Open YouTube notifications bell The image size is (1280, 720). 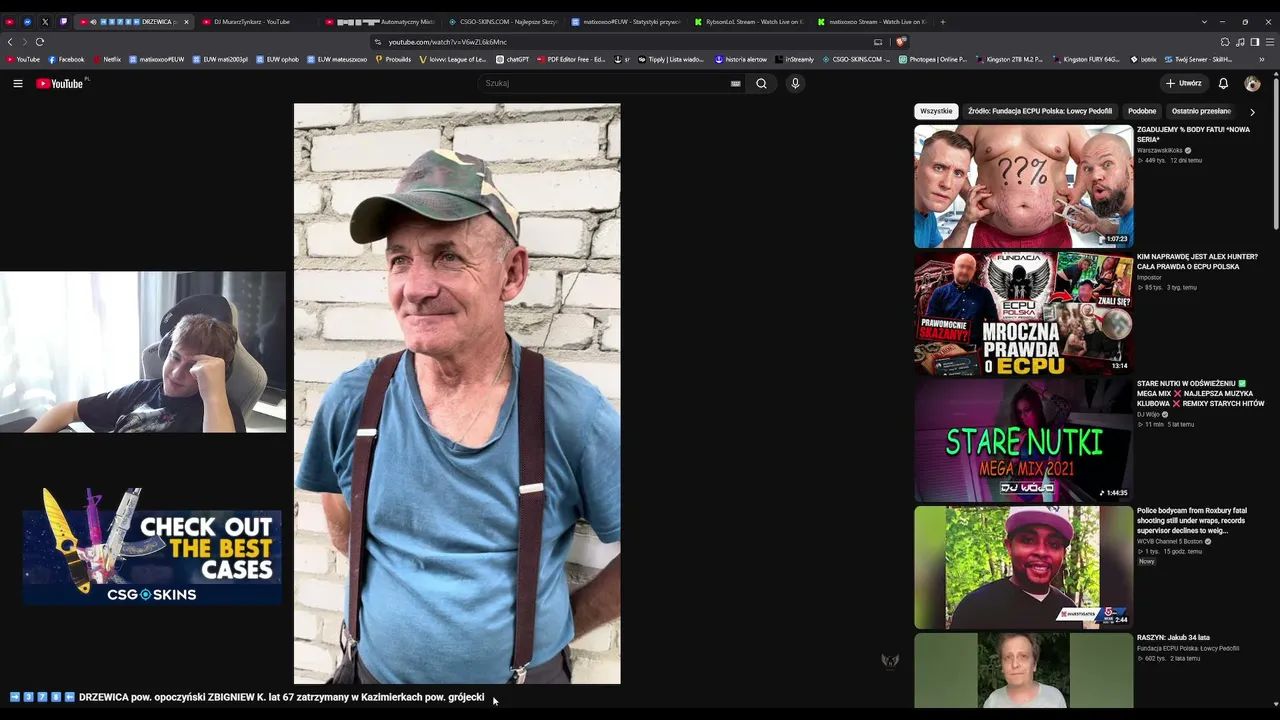1223,83
